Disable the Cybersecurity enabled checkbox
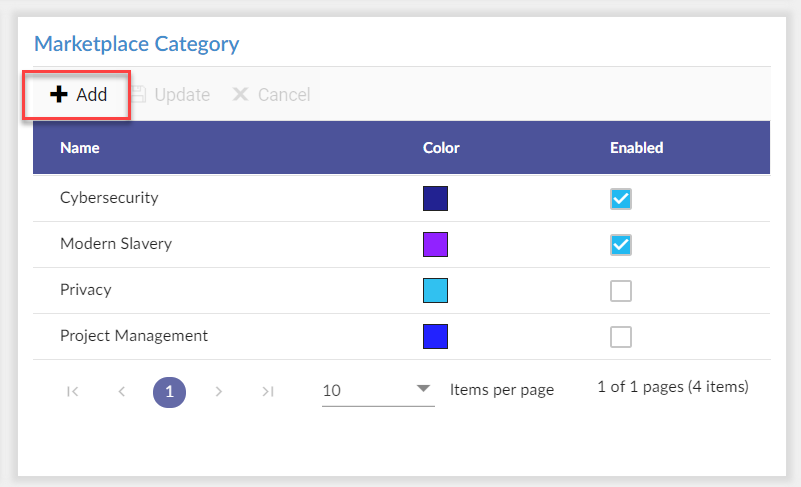The width and height of the screenshot is (801, 487). pyautogui.click(x=621, y=199)
